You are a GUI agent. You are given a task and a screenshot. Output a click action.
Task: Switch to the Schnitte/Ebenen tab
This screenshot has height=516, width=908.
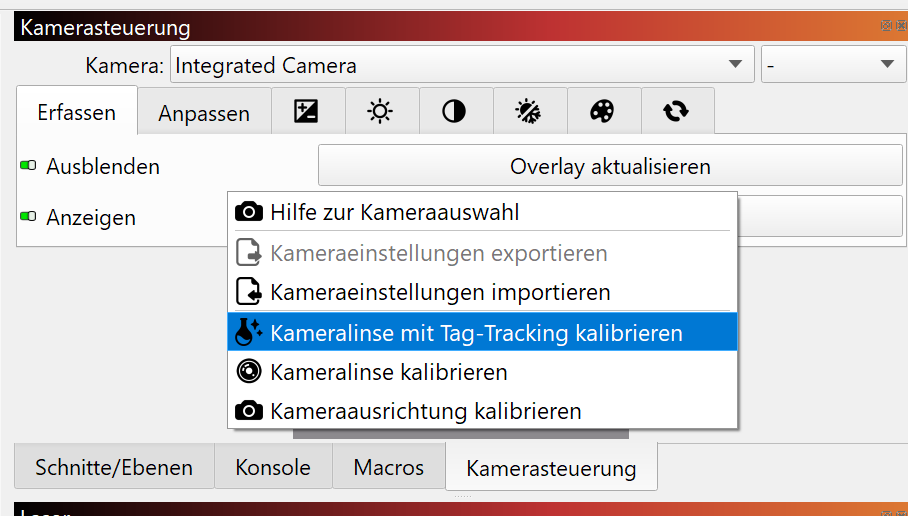click(x=114, y=467)
